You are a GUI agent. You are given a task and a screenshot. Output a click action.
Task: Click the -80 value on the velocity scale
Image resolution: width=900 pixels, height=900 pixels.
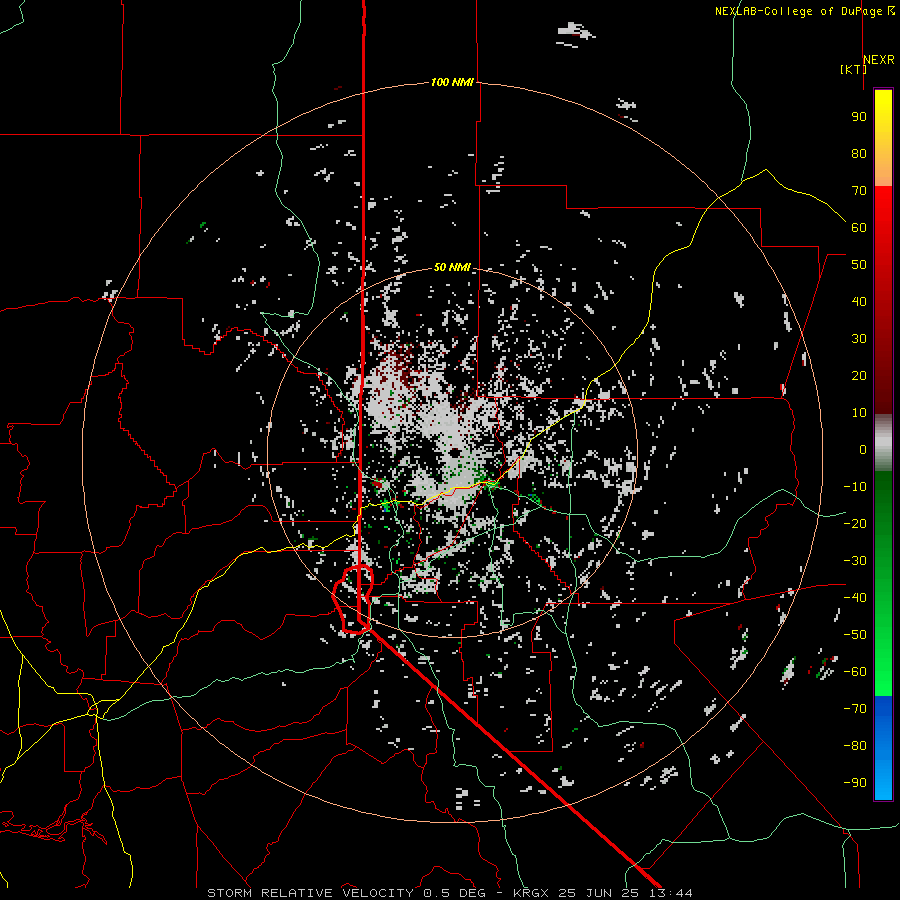tap(855, 746)
